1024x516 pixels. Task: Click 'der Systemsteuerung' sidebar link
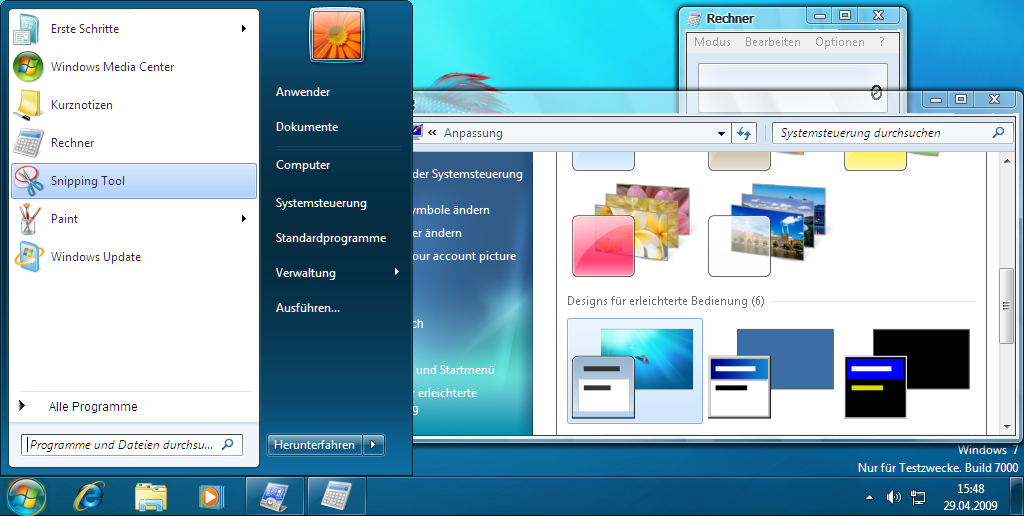click(x=468, y=174)
